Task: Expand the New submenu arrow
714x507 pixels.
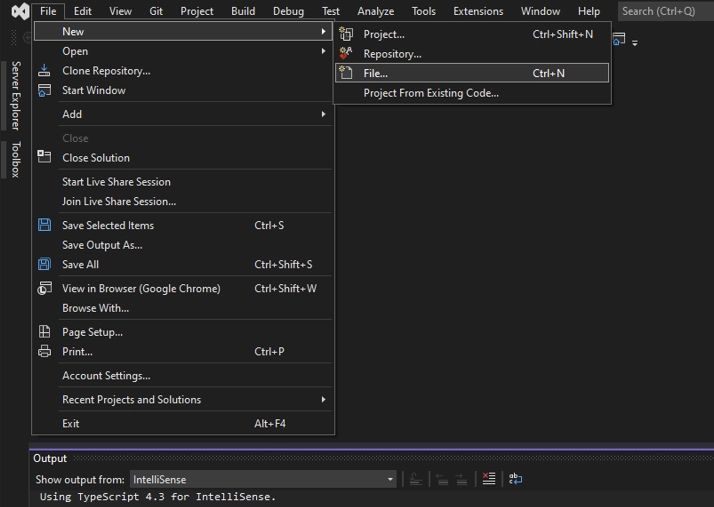Action: (x=323, y=31)
